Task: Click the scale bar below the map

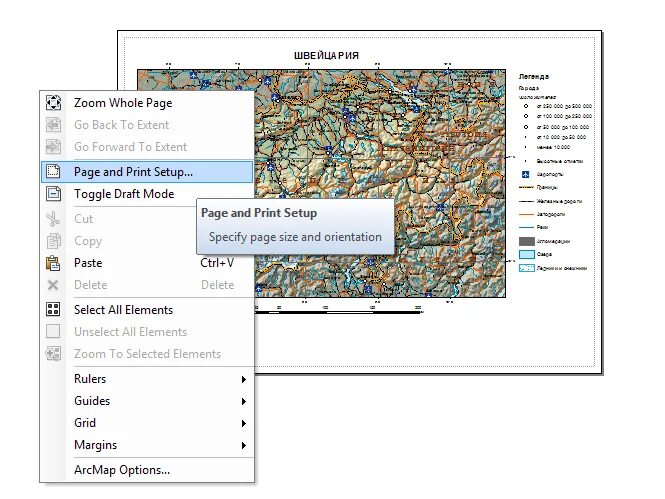Action: point(339,312)
